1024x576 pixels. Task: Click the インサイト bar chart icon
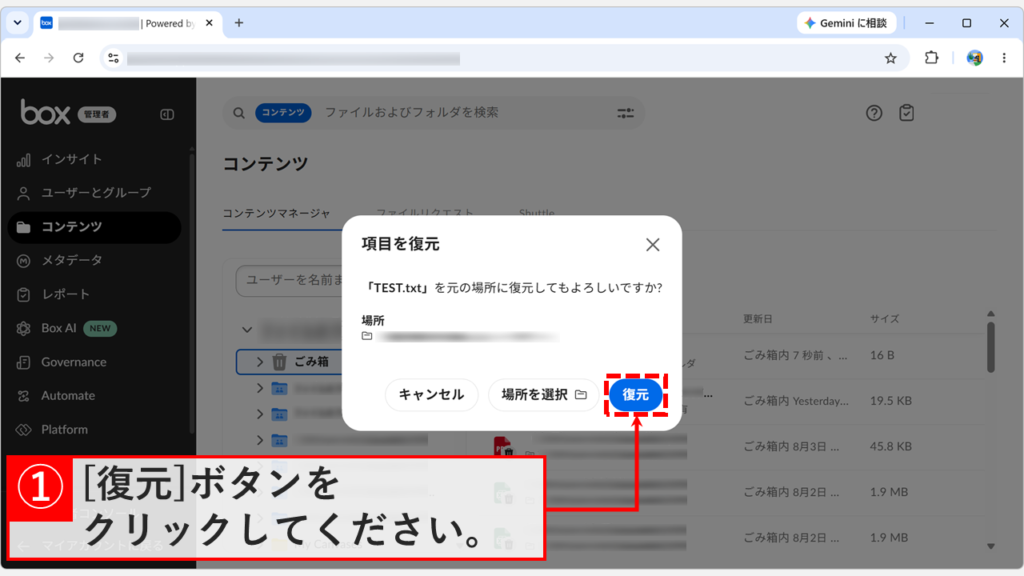click(24, 160)
